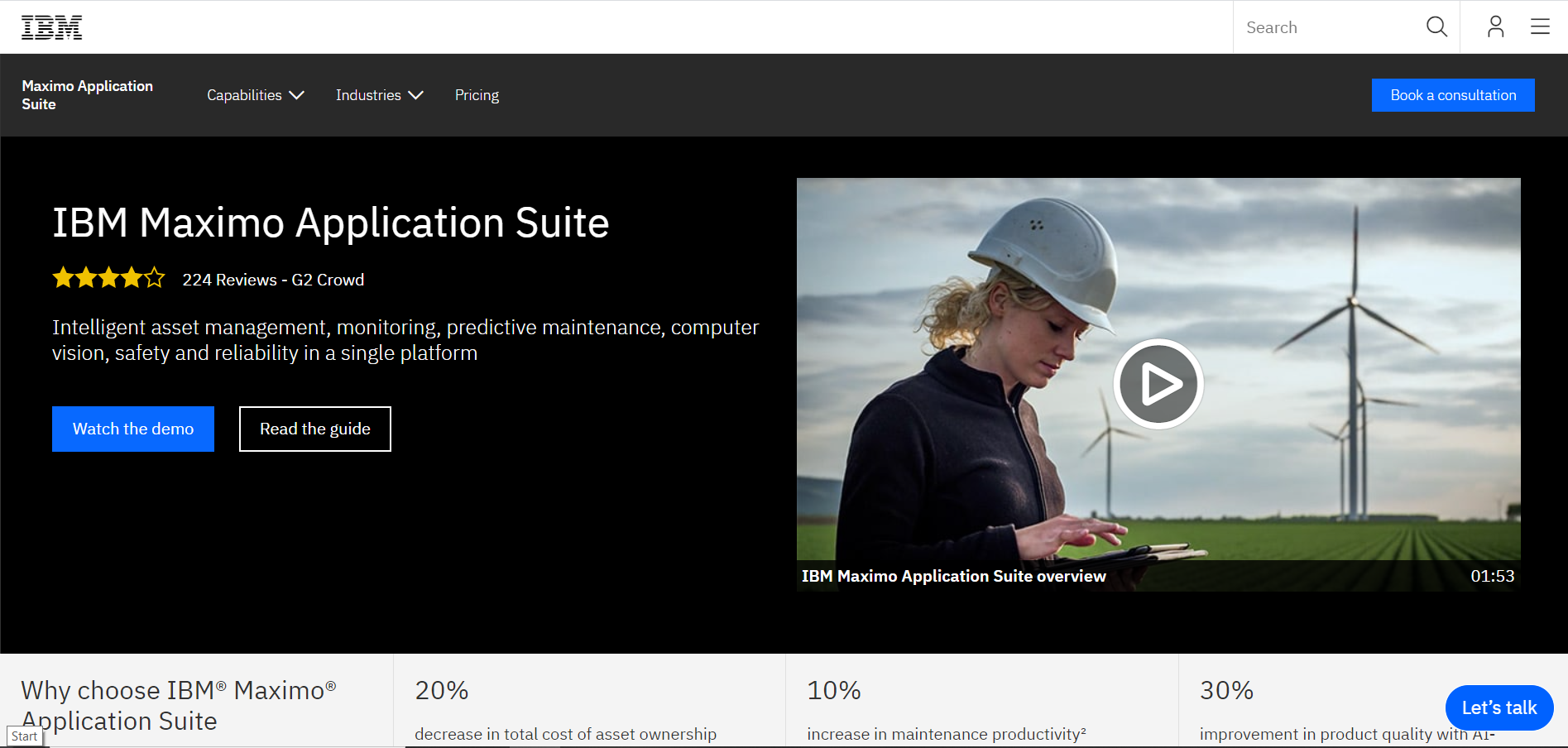Click decrease in total cost of asset ownership text
1568x748 pixels.
[x=566, y=734]
